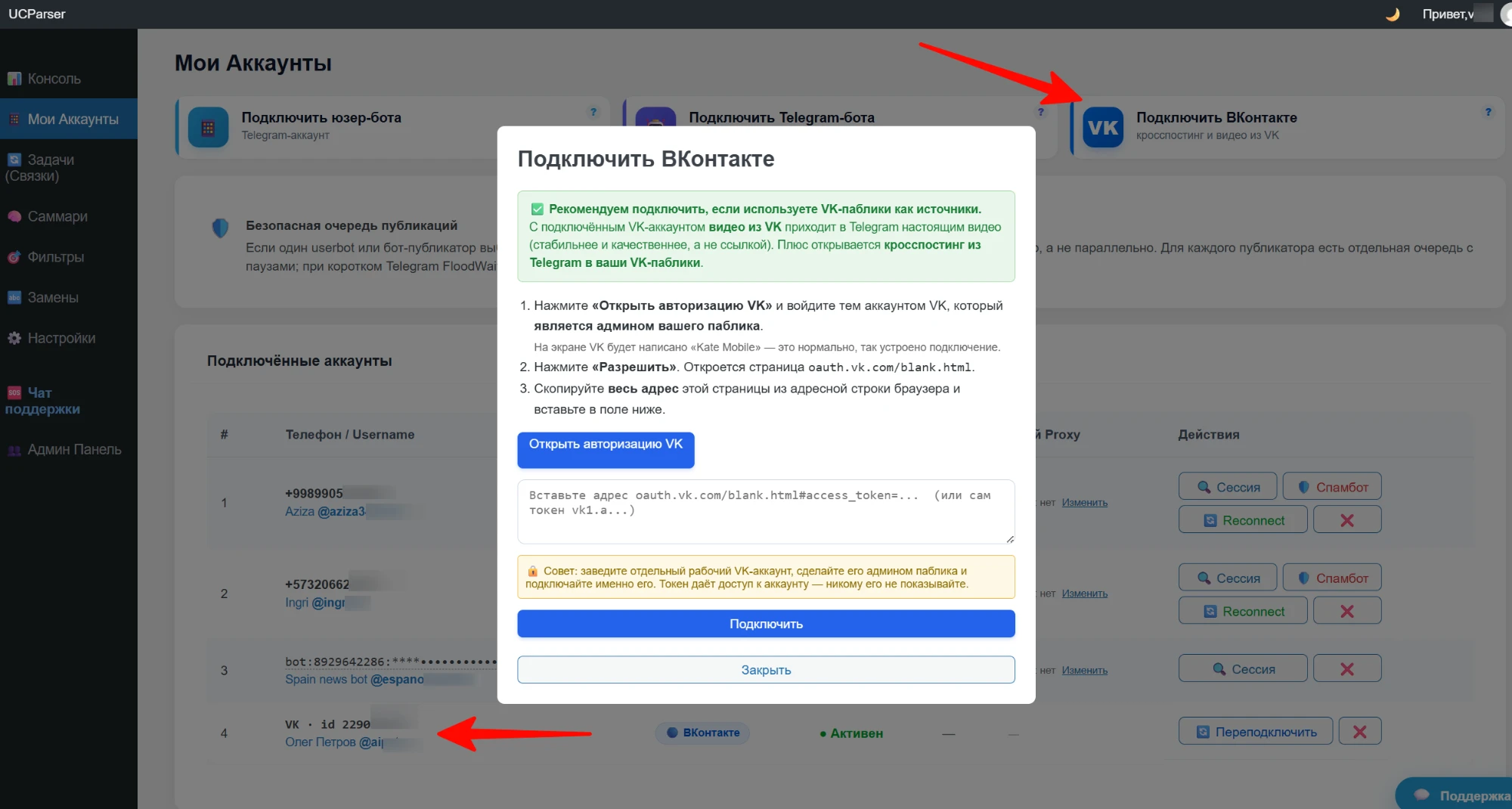Viewport: 1512px width, 809px height.
Task: Reconnect the Aziza account
Action: (1243, 520)
